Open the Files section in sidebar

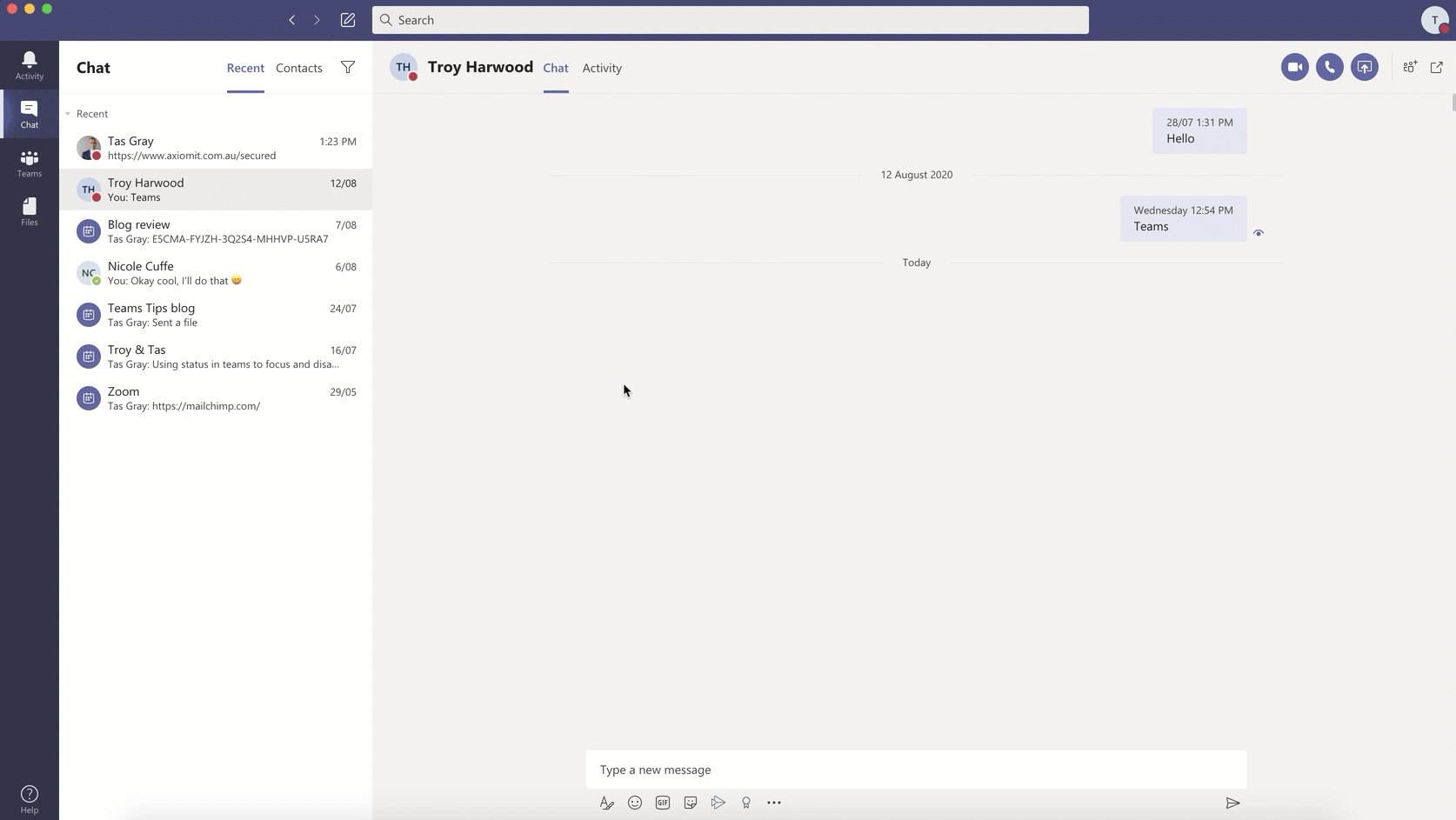(30, 211)
